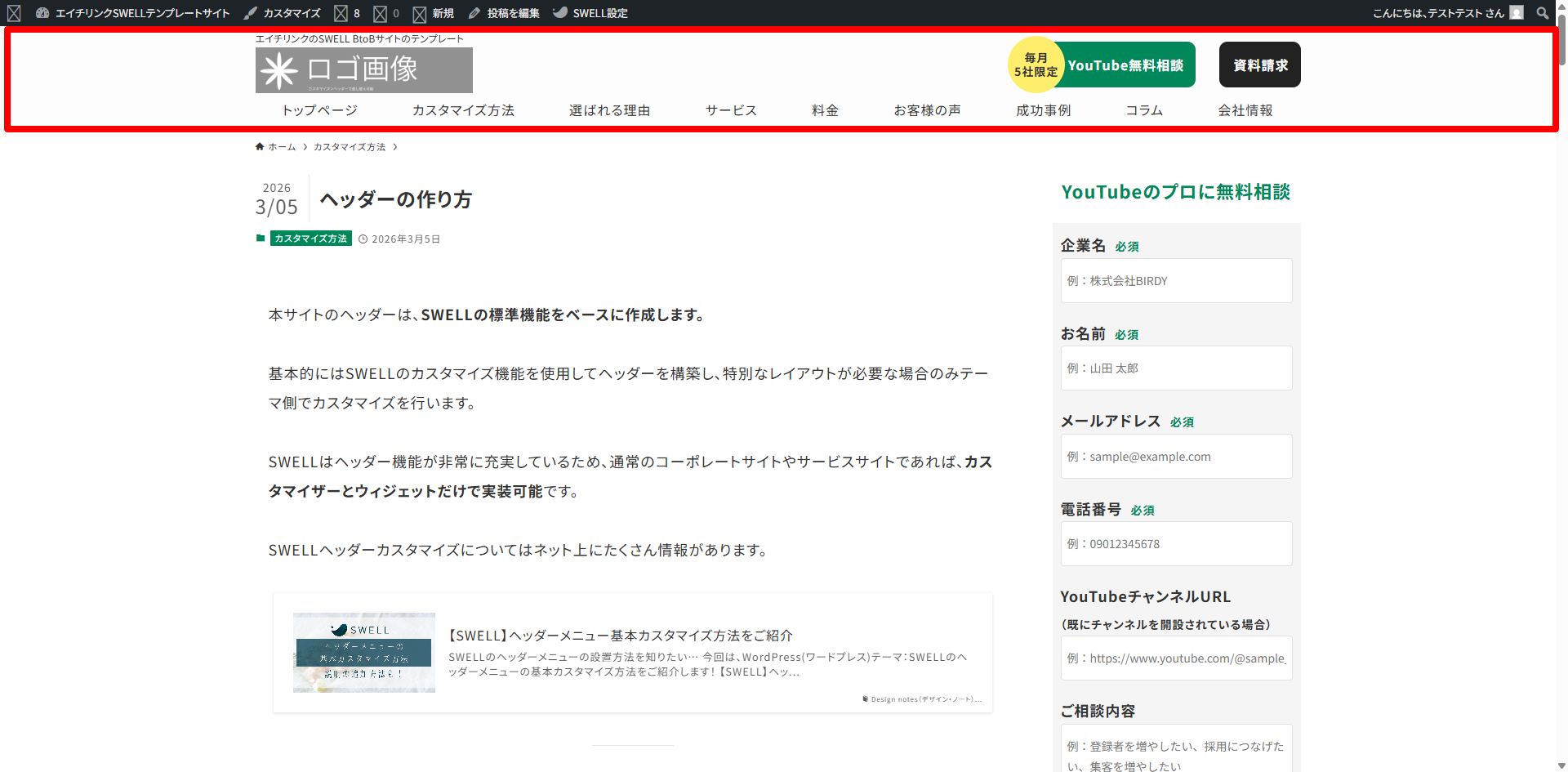Click 投稿を編集 to edit the post
Viewport: 1568px width, 772px height.
click(x=505, y=13)
